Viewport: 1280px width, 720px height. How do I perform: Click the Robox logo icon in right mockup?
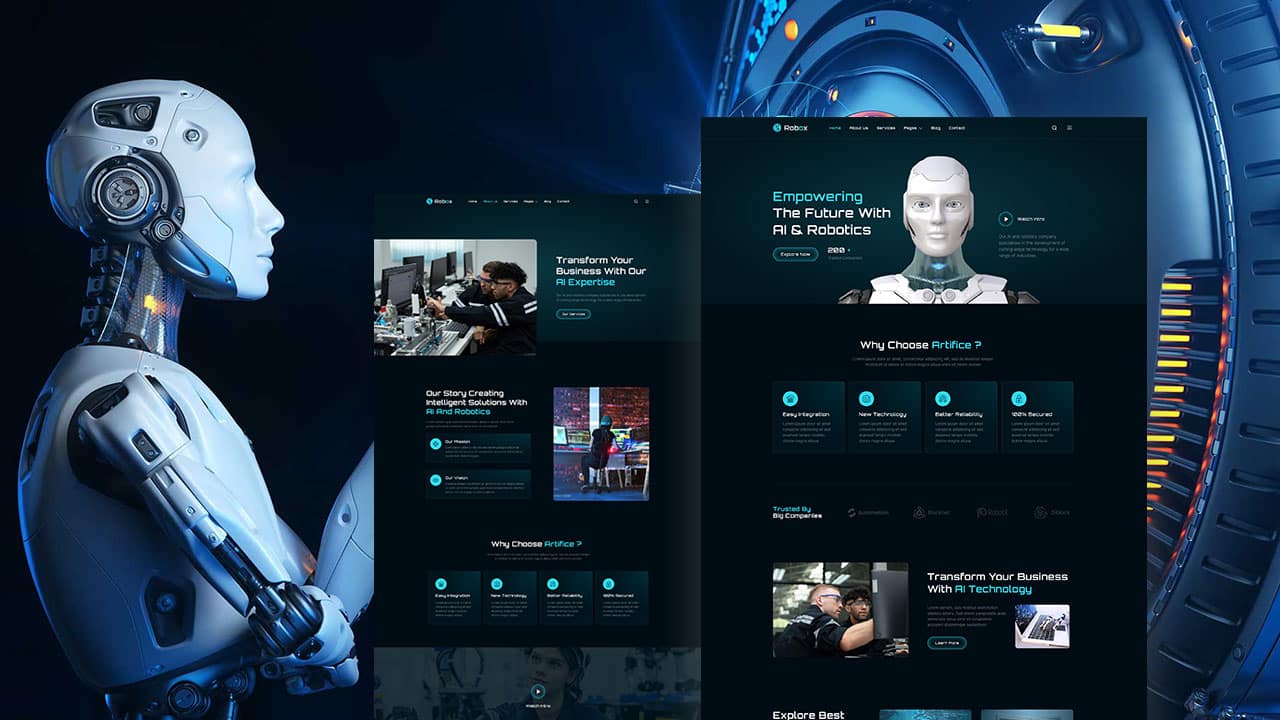click(x=776, y=128)
